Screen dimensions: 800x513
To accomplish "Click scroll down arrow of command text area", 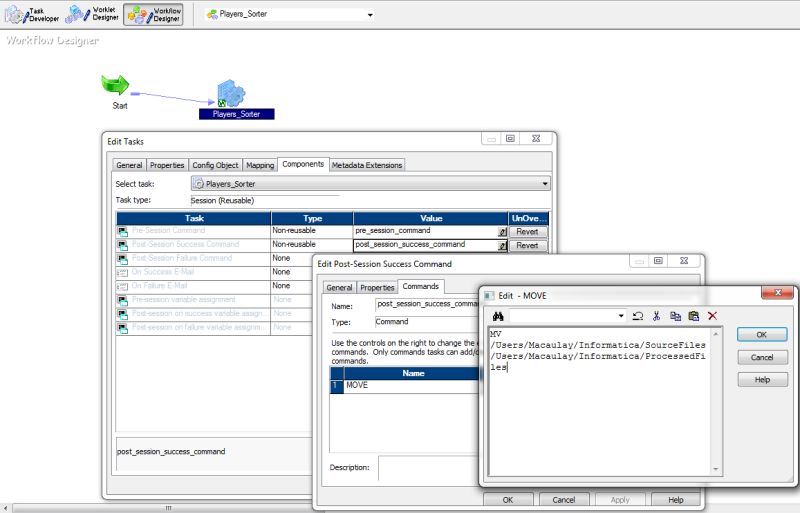I will tap(716, 469).
